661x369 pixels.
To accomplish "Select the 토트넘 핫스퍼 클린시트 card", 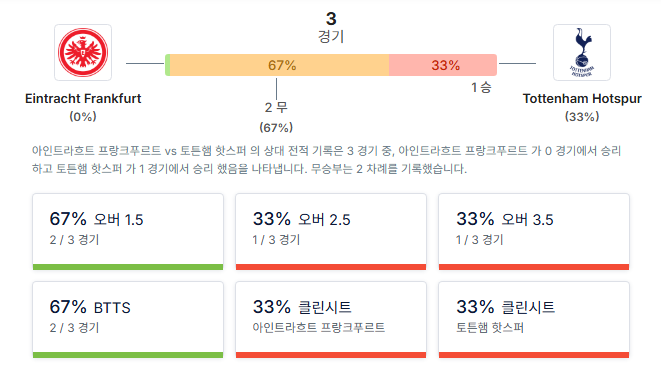I will coord(534,320).
